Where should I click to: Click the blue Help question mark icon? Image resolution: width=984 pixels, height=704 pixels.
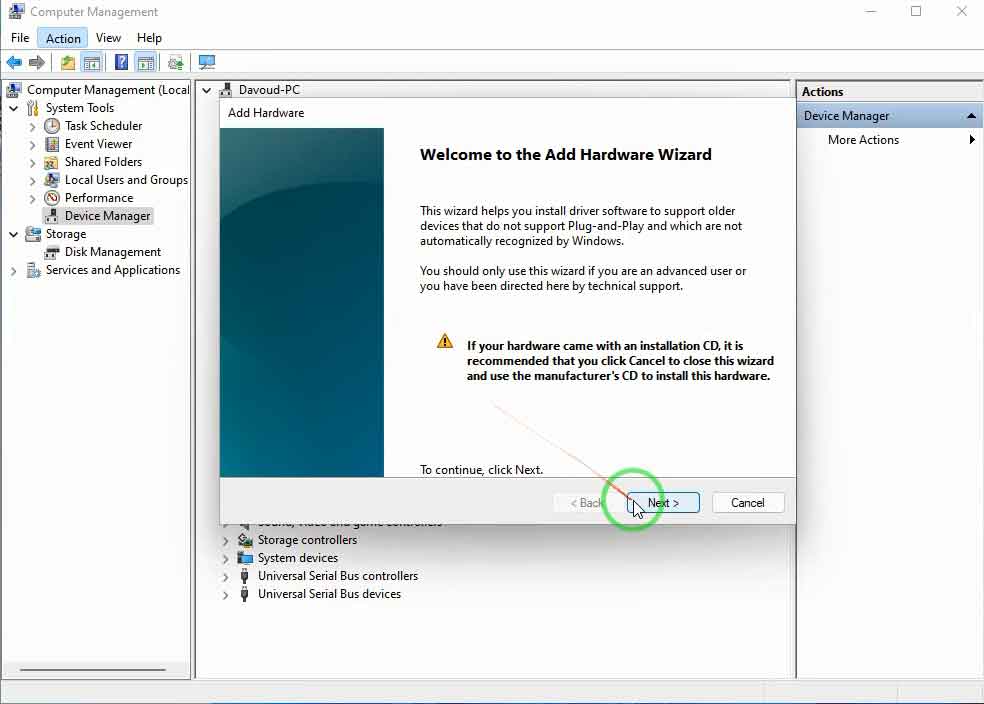click(x=121, y=63)
